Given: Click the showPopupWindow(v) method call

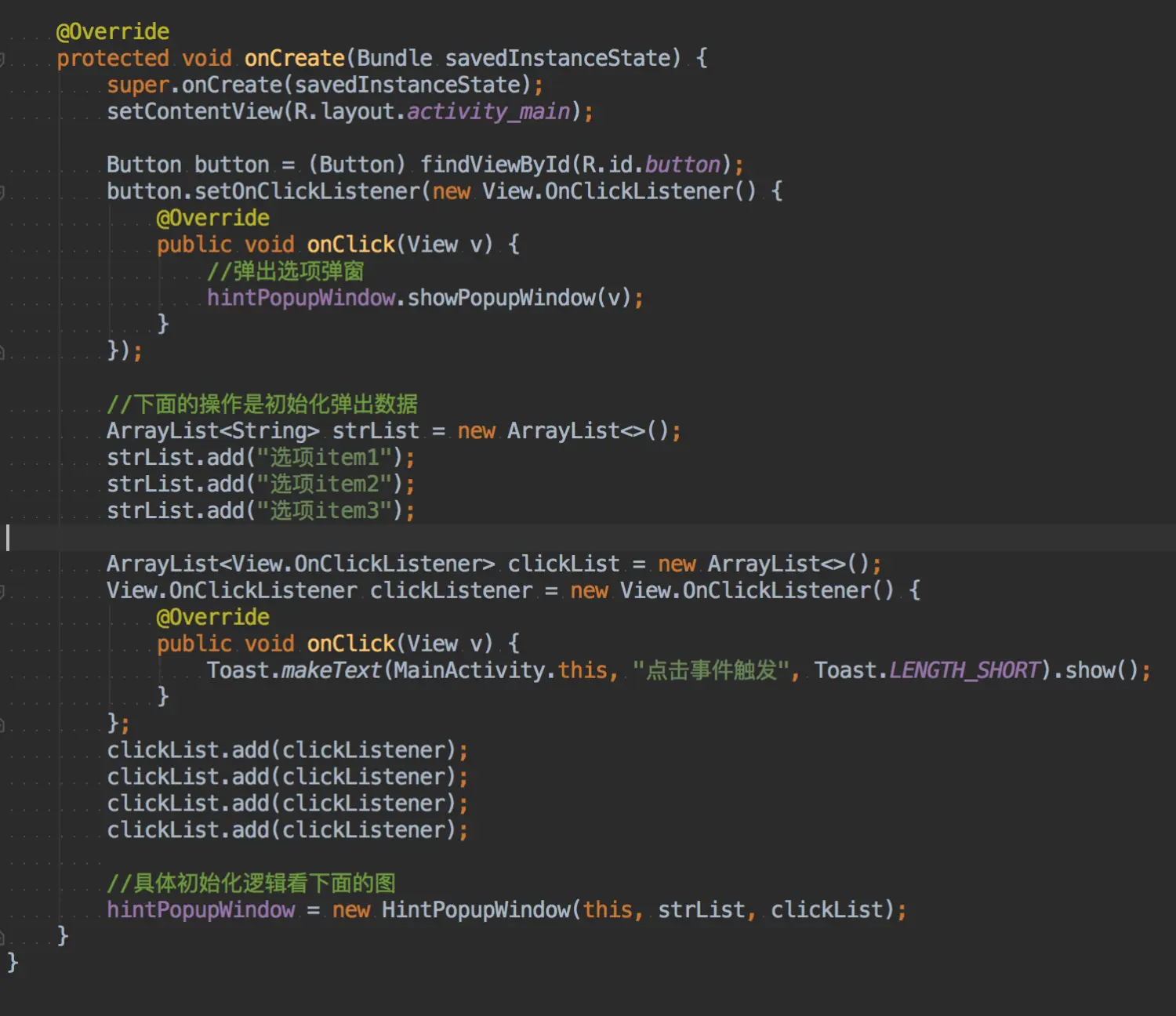Looking at the screenshot, I should [x=519, y=298].
